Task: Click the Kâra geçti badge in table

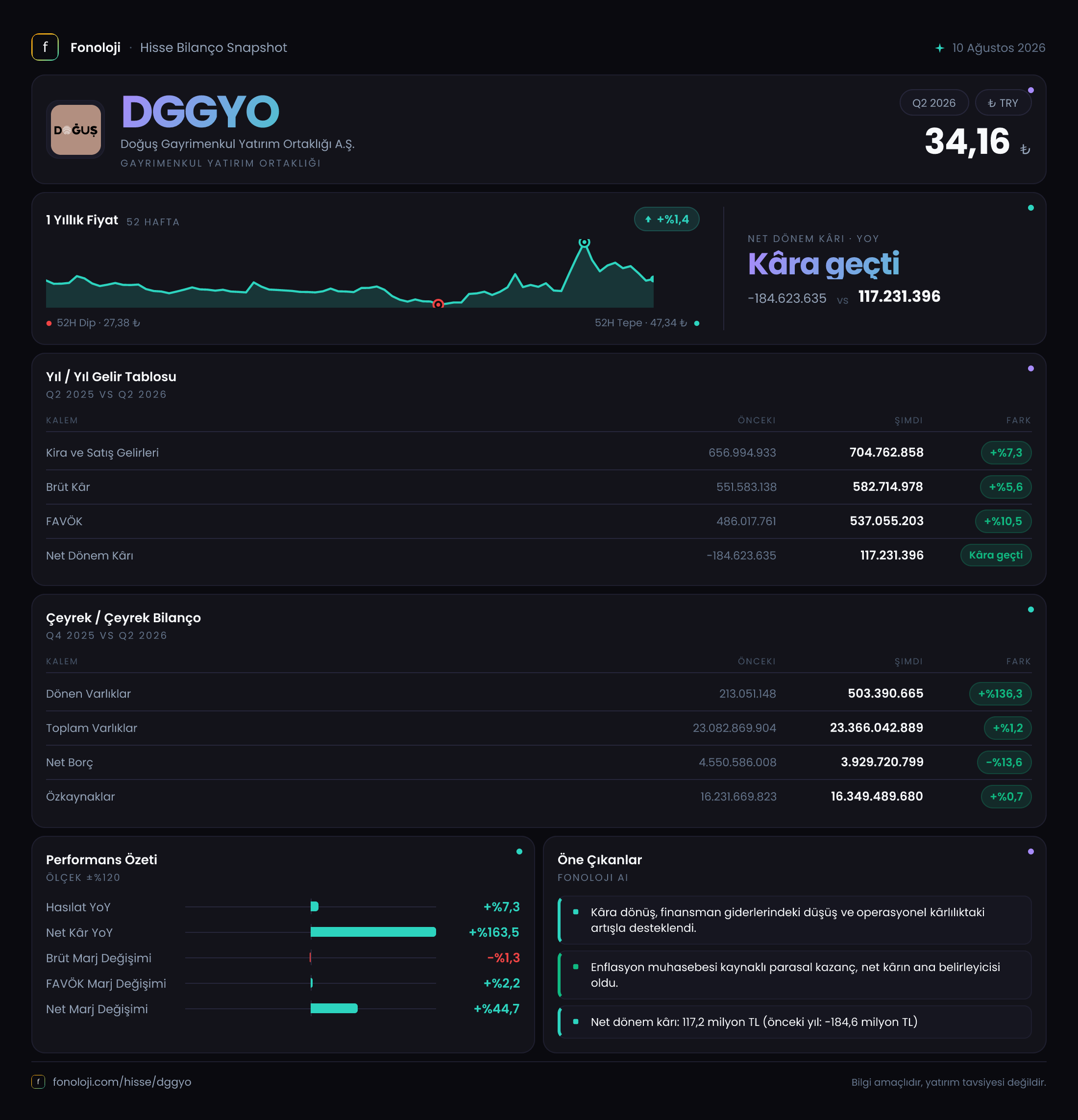Action: click(x=996, y=556)
